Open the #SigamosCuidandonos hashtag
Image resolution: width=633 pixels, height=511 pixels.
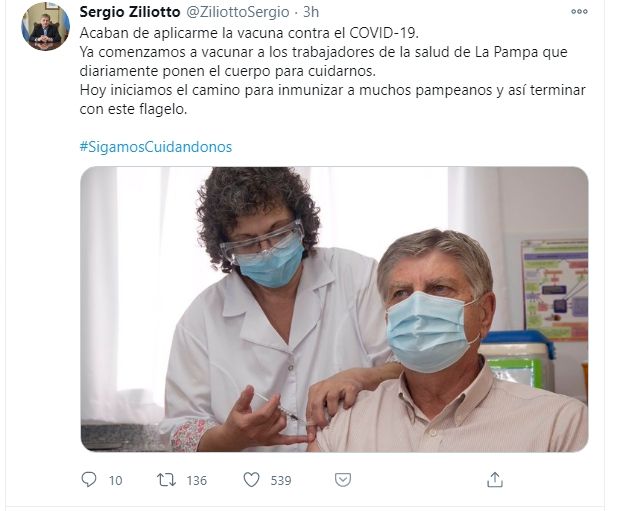tap(156, 147)
